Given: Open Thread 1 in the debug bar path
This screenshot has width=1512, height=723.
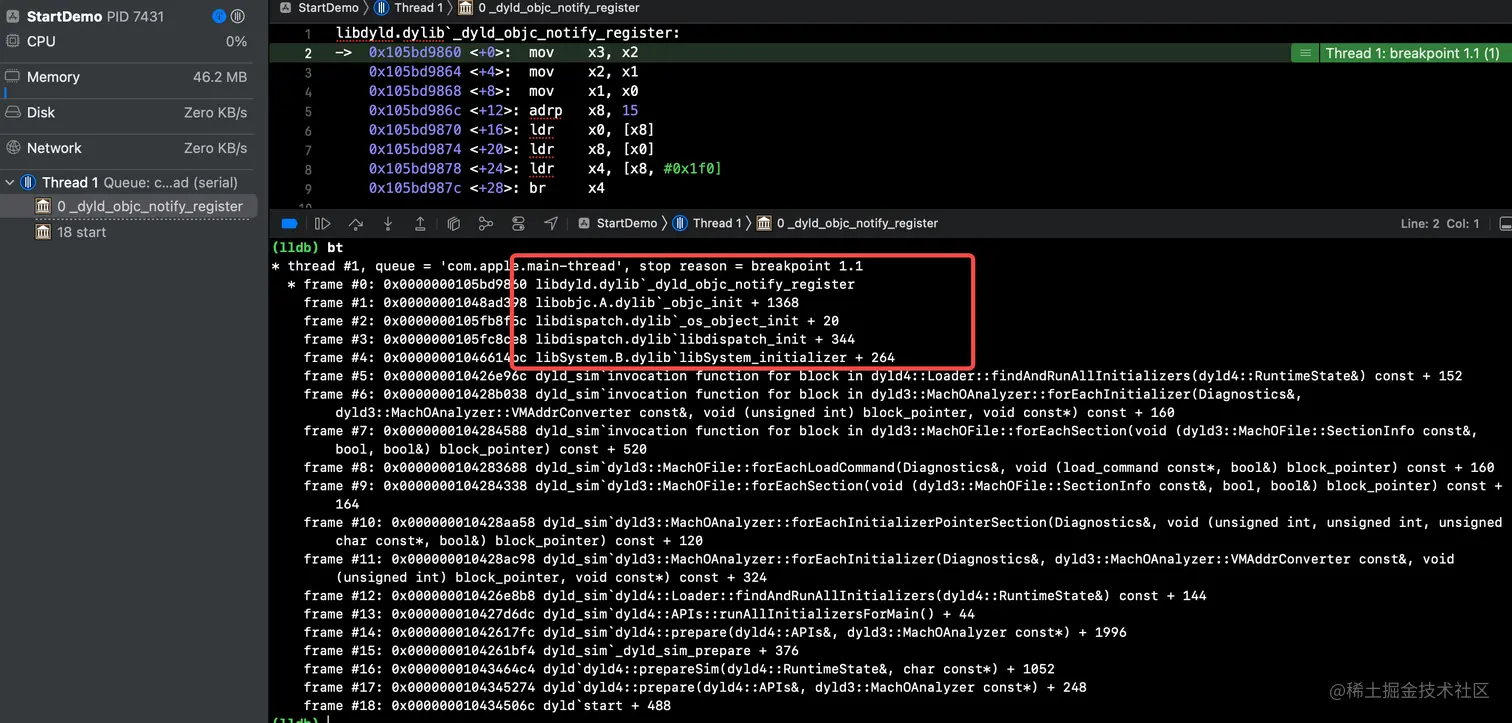Looking at the screenshot, I should pyautogui.click(x=708, y=224).
